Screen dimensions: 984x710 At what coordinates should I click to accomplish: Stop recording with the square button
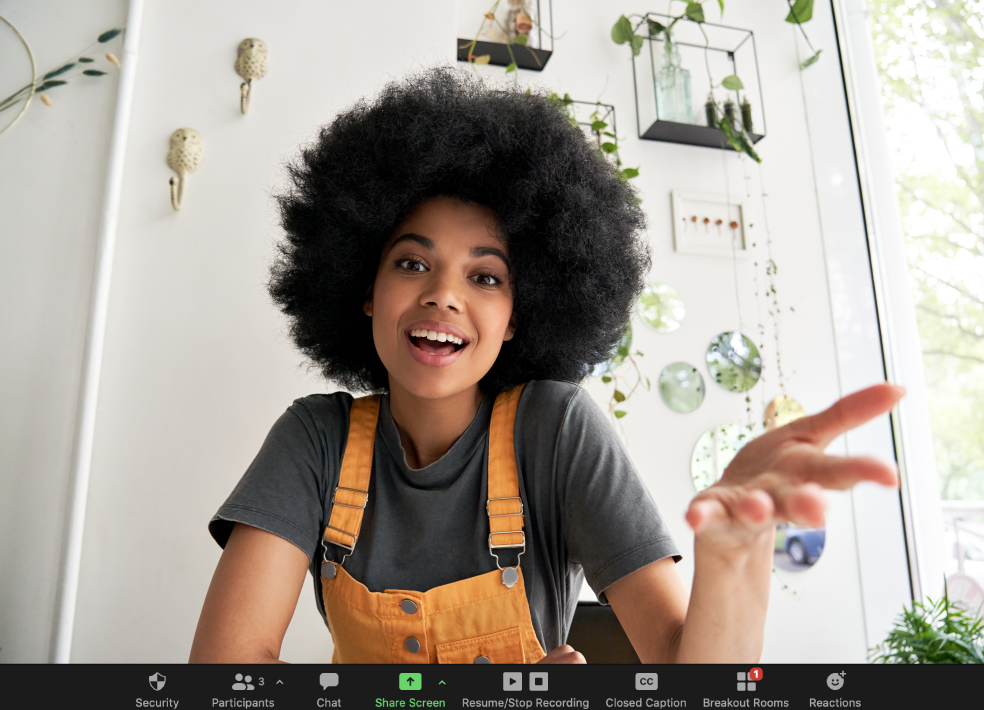[538, 681]
